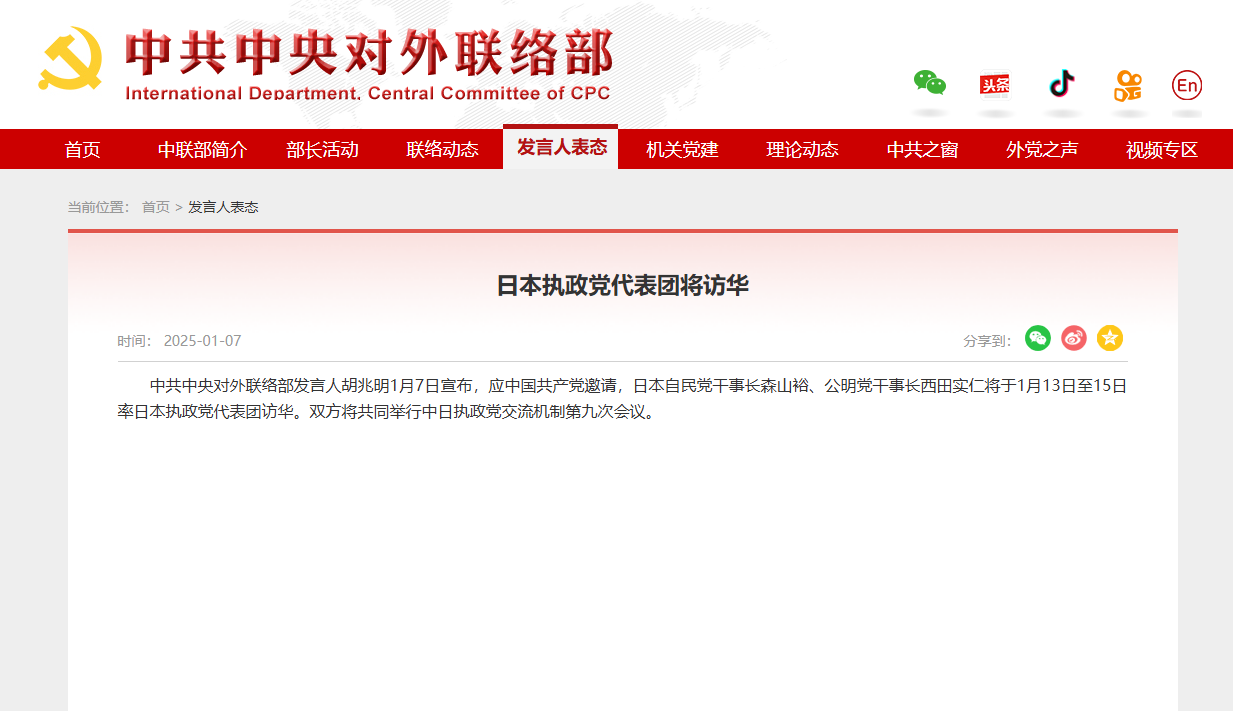
Task: Open the Kuaishou camera header icon
Action: [x=1128, y=85]
